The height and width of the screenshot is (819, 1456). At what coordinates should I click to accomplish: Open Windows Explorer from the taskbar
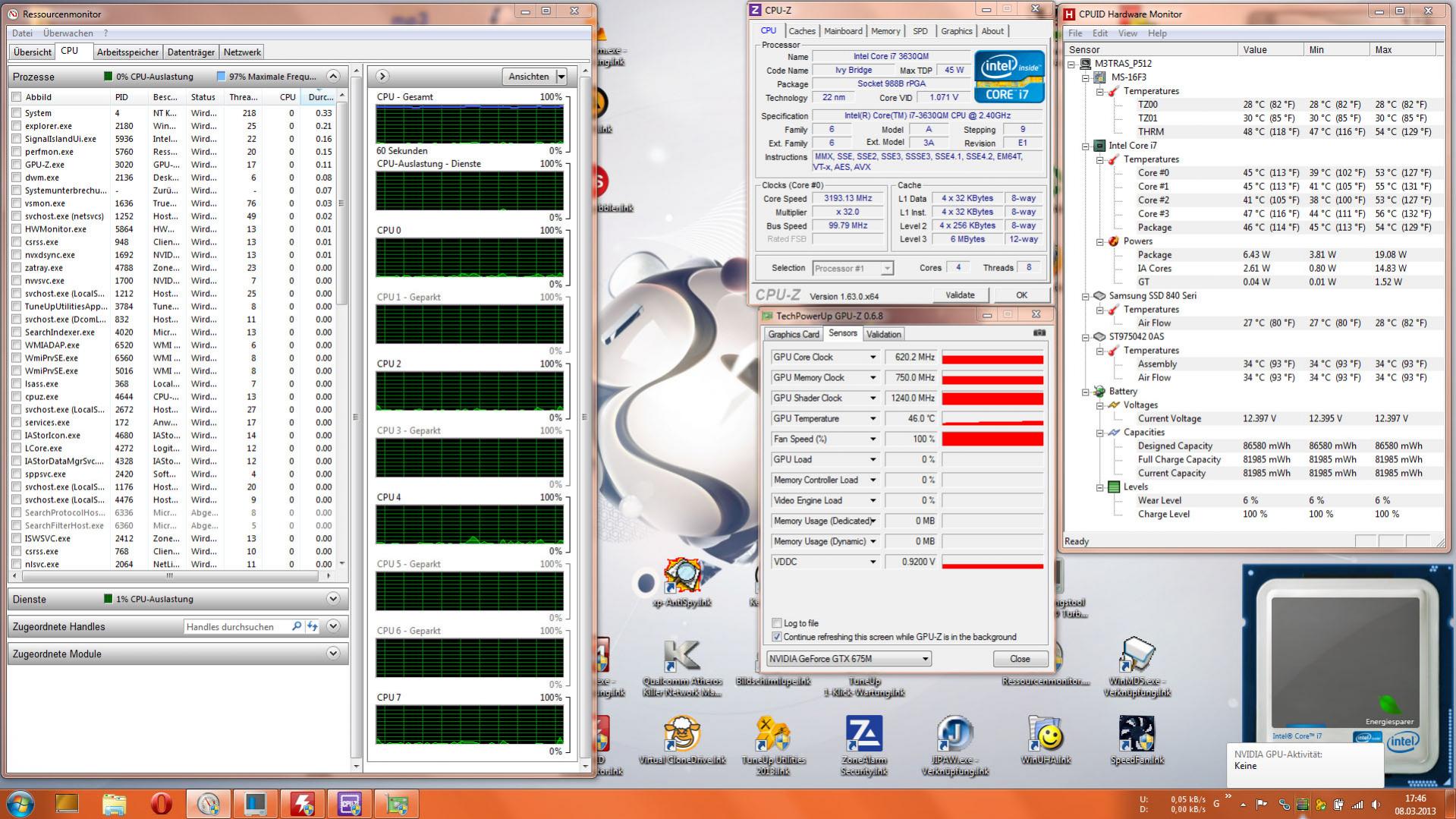point(114,803)
